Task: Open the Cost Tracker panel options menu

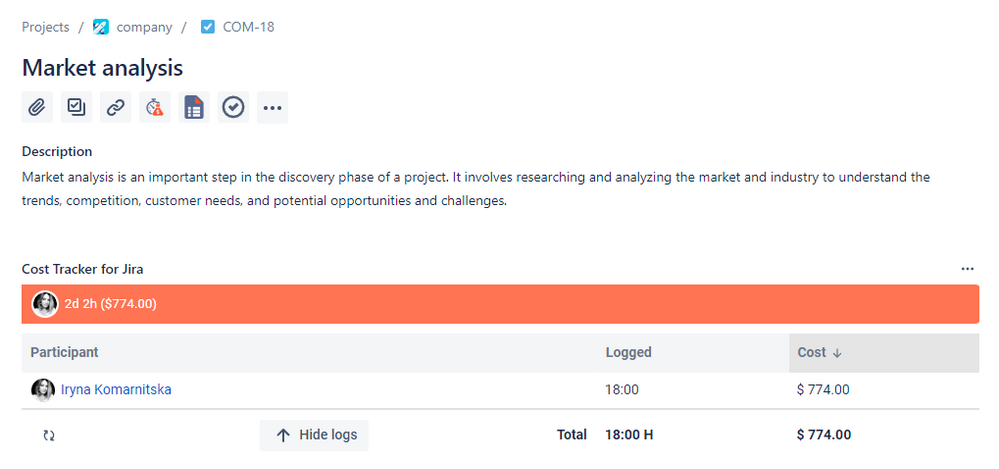Action: tap(967, 269)
